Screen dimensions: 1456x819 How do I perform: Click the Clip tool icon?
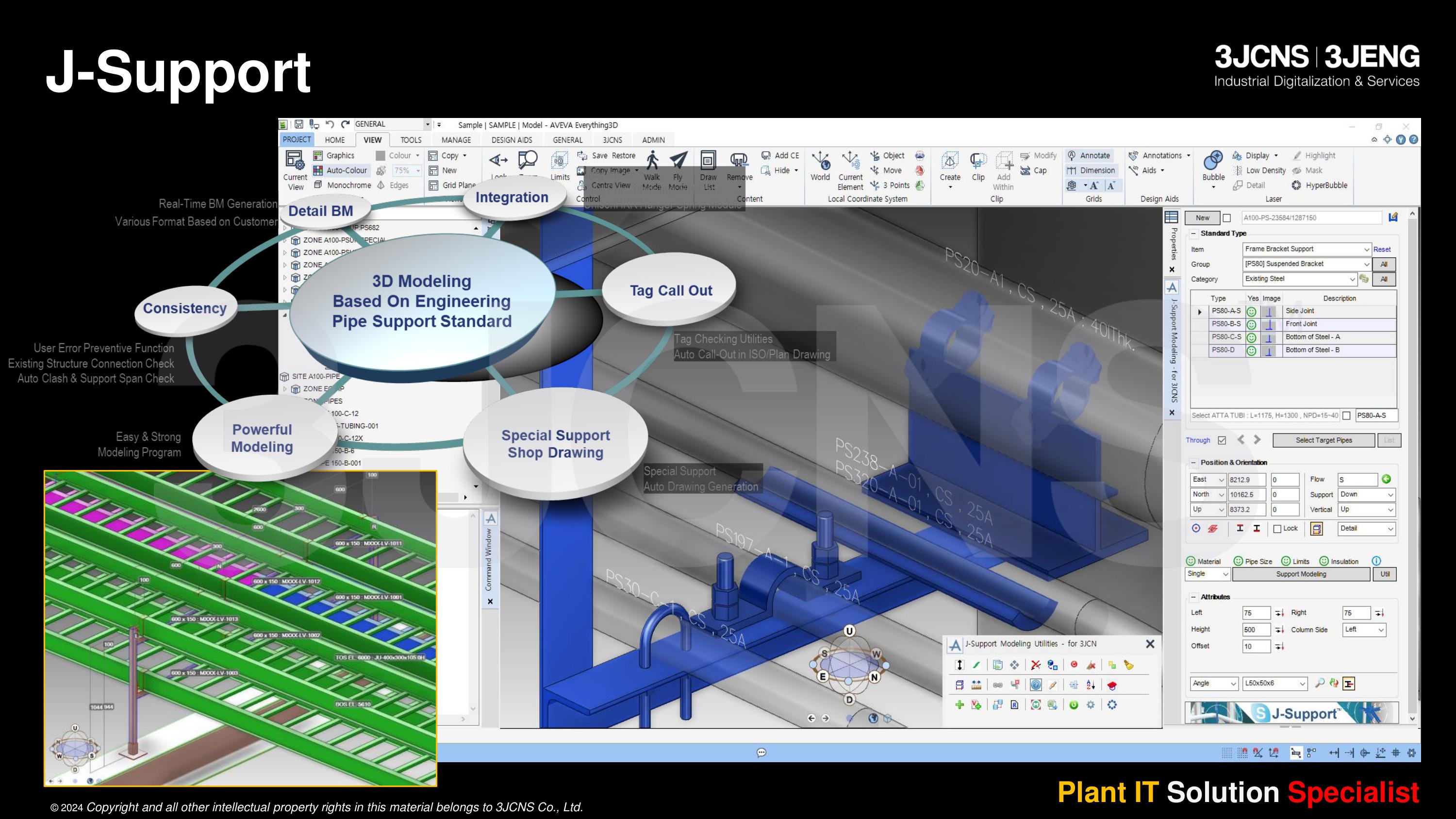[x=978, y=161]
